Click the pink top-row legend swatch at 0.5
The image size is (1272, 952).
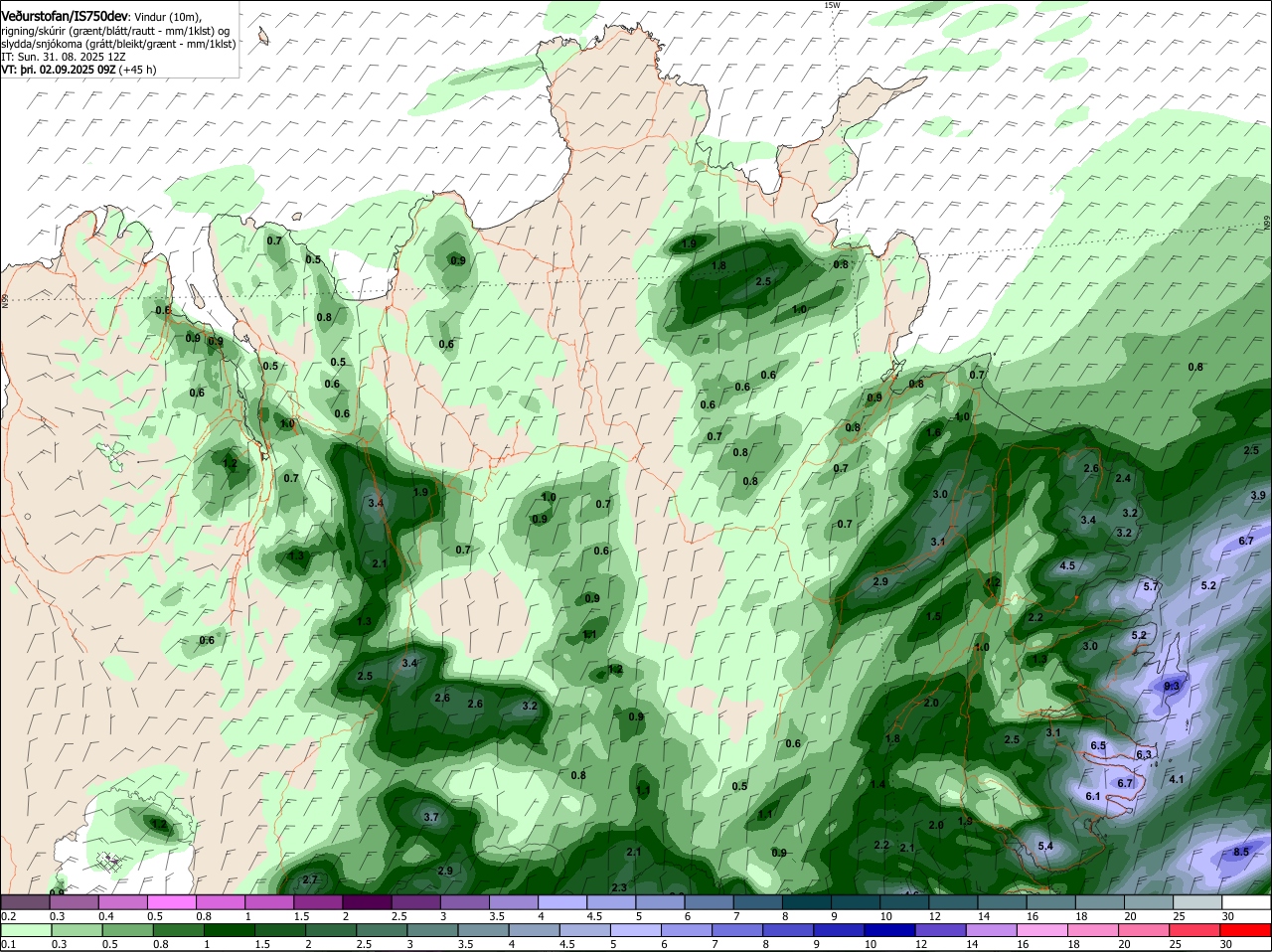coord(171,902)
